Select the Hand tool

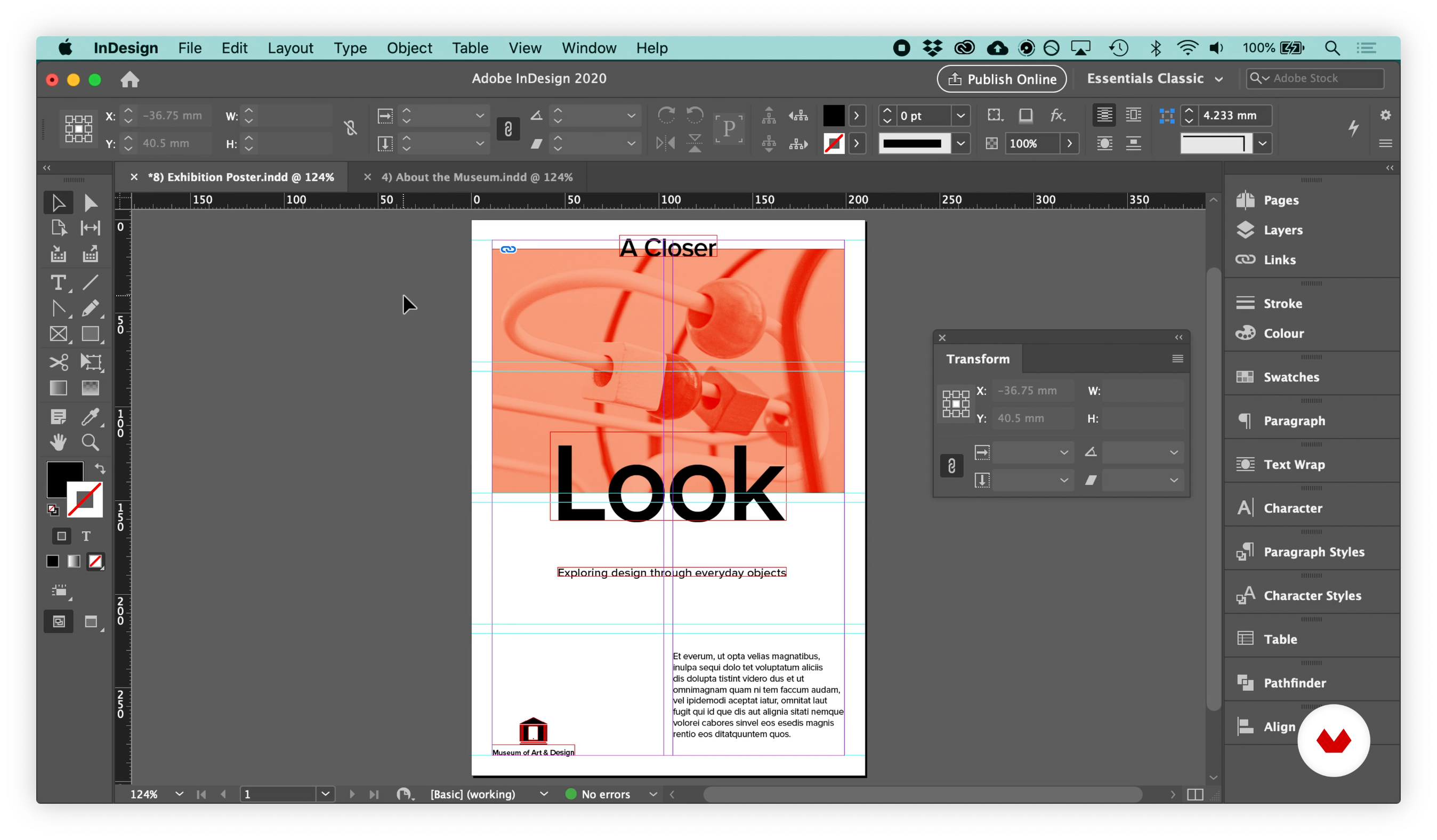pyautogui.click(x=58, y=442)
